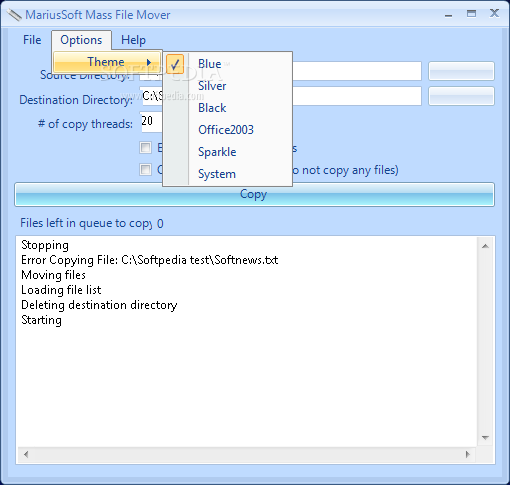
Task: Click the 'Stopping' log line
Action: pos(45,245)
